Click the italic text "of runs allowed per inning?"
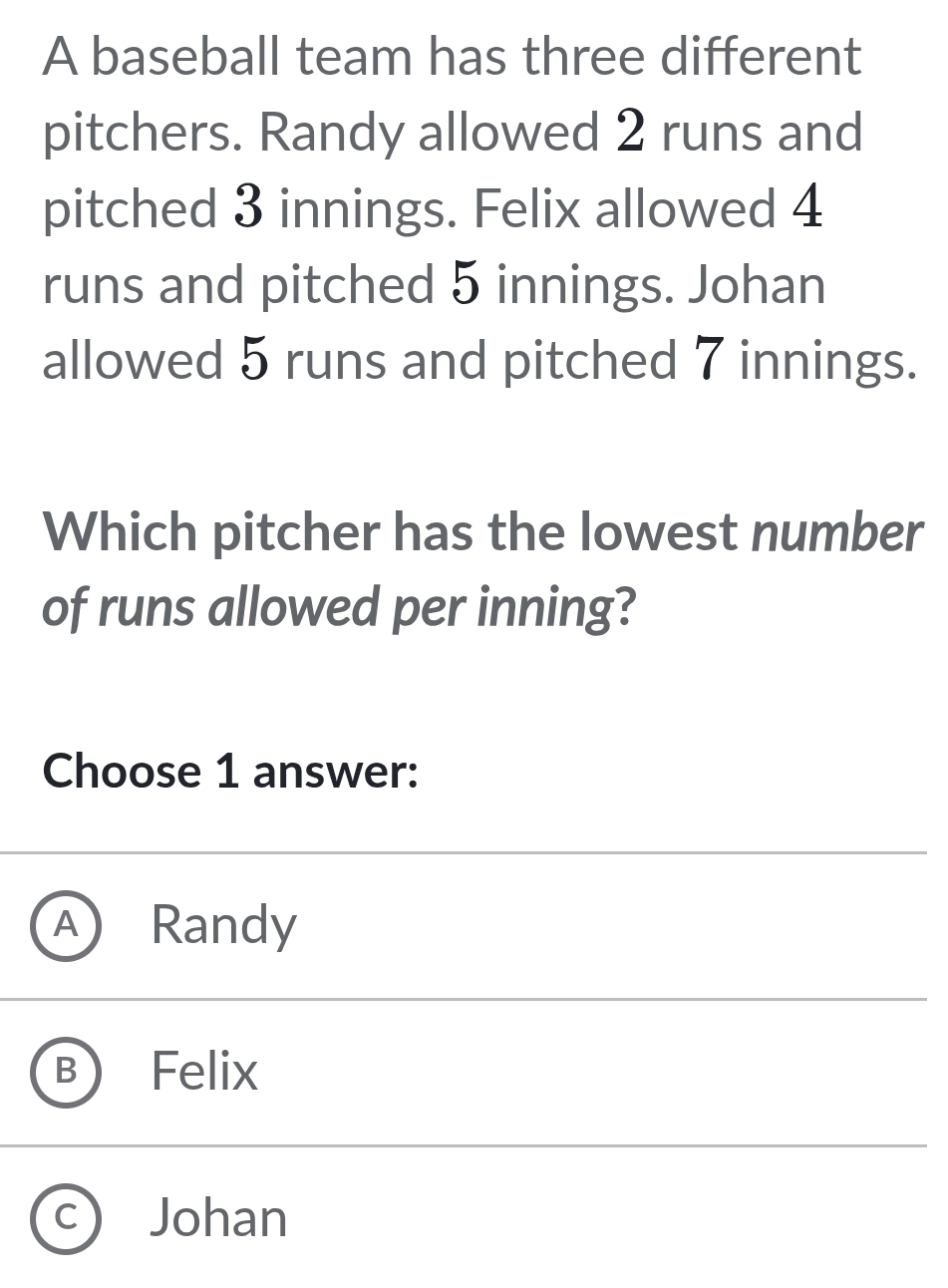The width and height of the screenshot is (948, 1288). point(339,607)
